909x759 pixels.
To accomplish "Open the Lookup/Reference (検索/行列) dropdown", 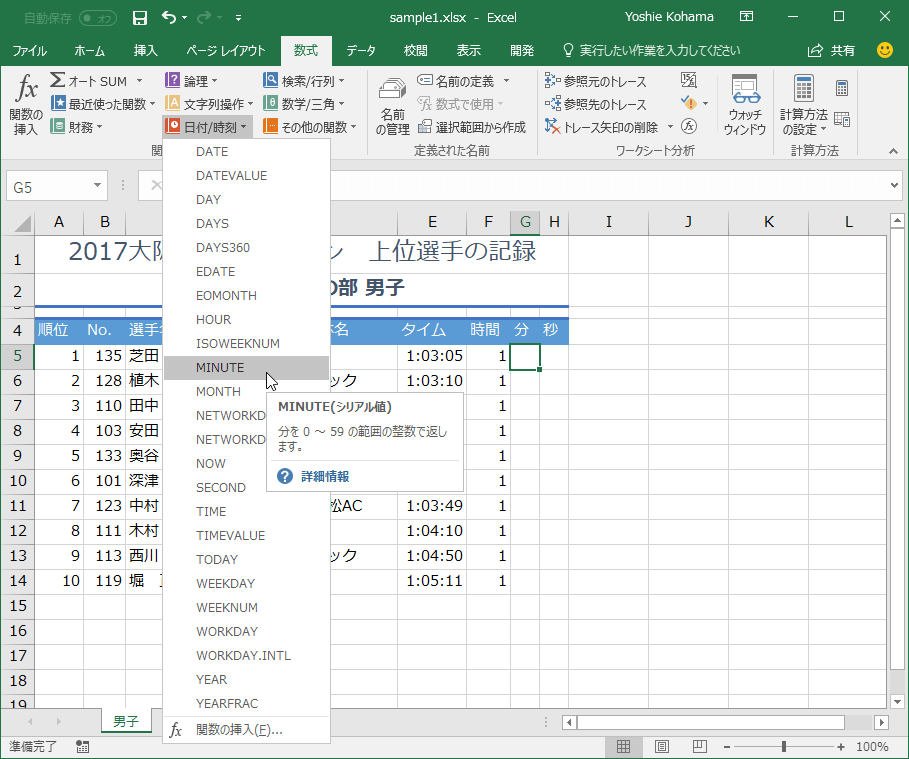I will (x=304, y=81).
